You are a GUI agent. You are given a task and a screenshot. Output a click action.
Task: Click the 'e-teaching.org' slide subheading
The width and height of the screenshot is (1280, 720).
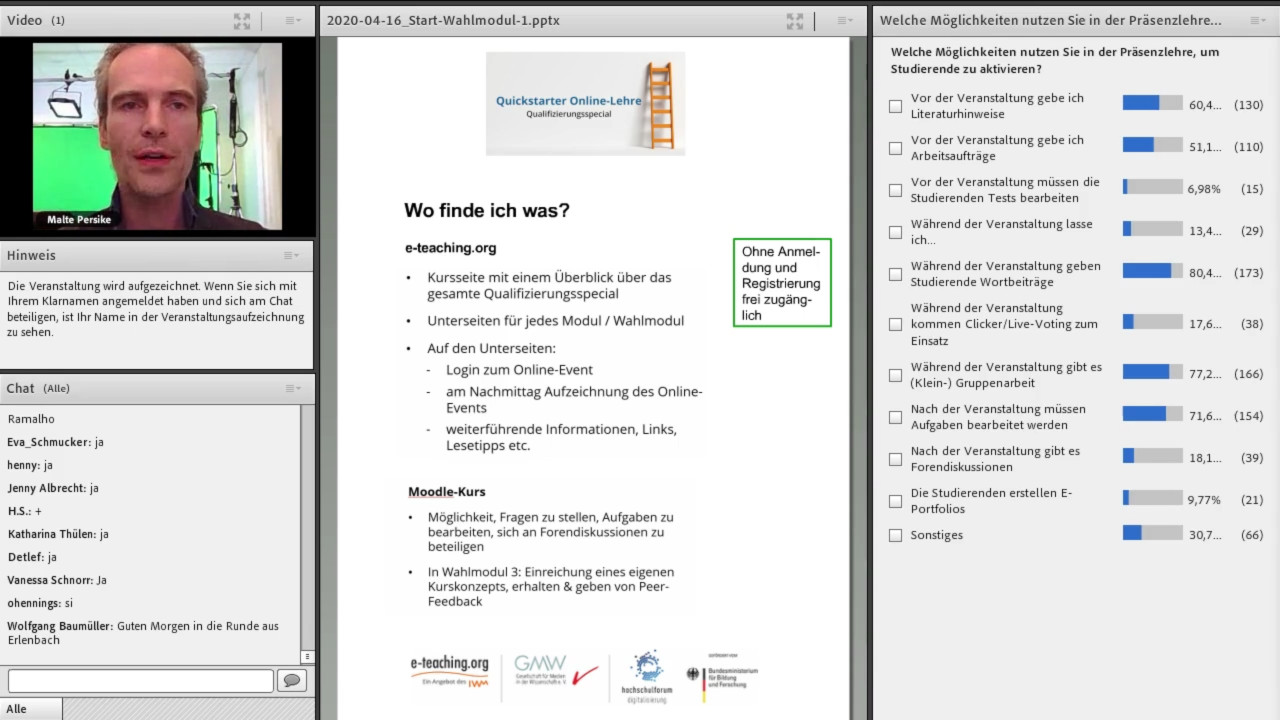pos(450,248)
